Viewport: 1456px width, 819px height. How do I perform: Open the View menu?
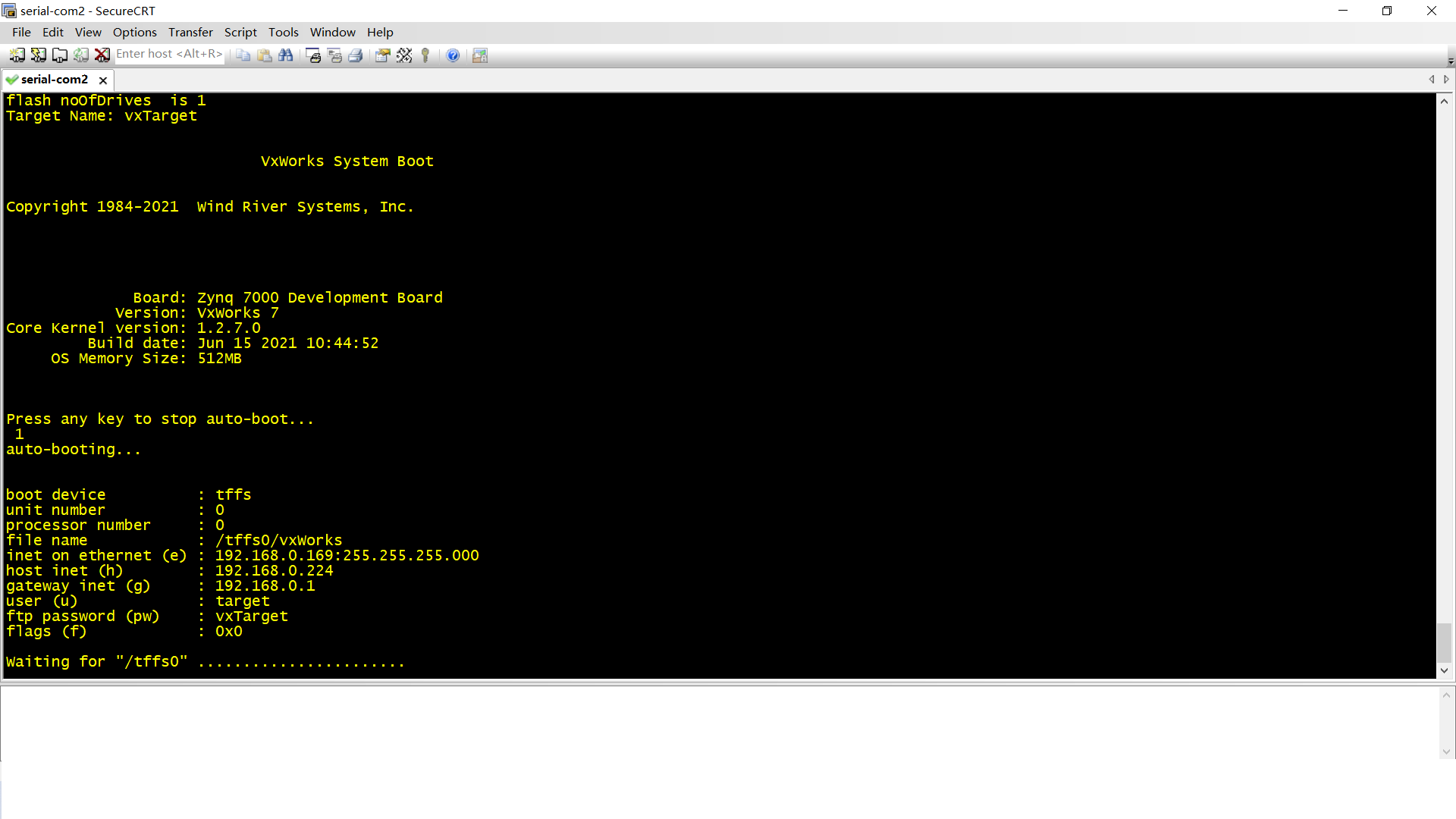click(x=88, y=32)
